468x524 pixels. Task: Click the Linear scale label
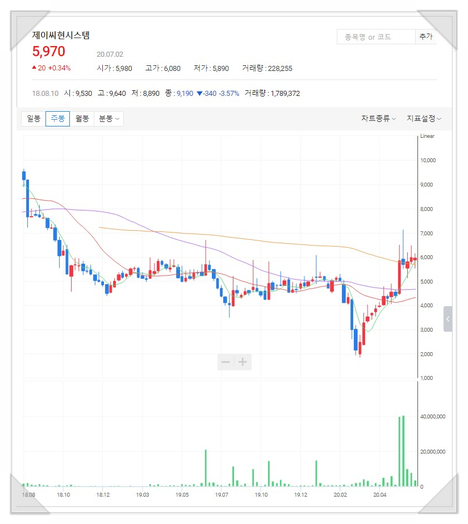427,136
